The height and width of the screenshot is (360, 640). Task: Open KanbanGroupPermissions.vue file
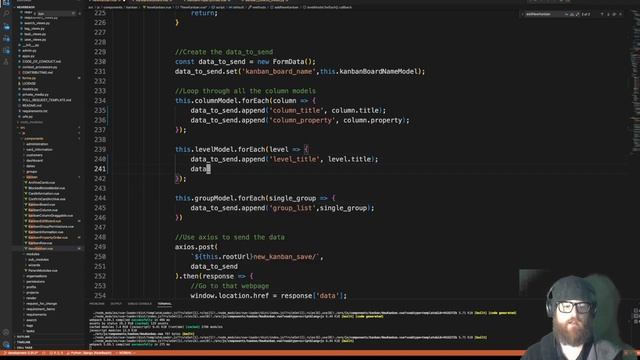point(51,227)
